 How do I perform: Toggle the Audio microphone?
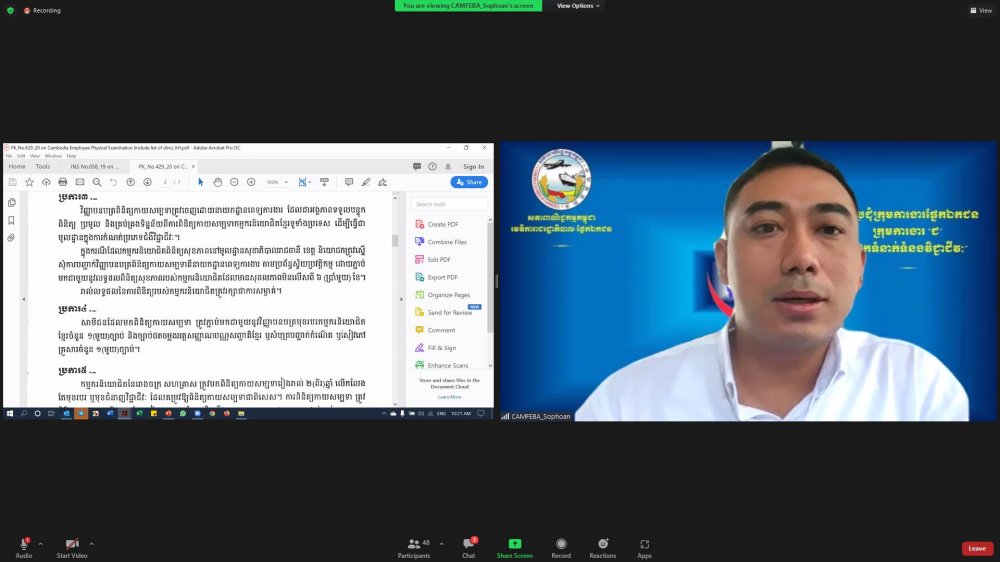[23, 544]
